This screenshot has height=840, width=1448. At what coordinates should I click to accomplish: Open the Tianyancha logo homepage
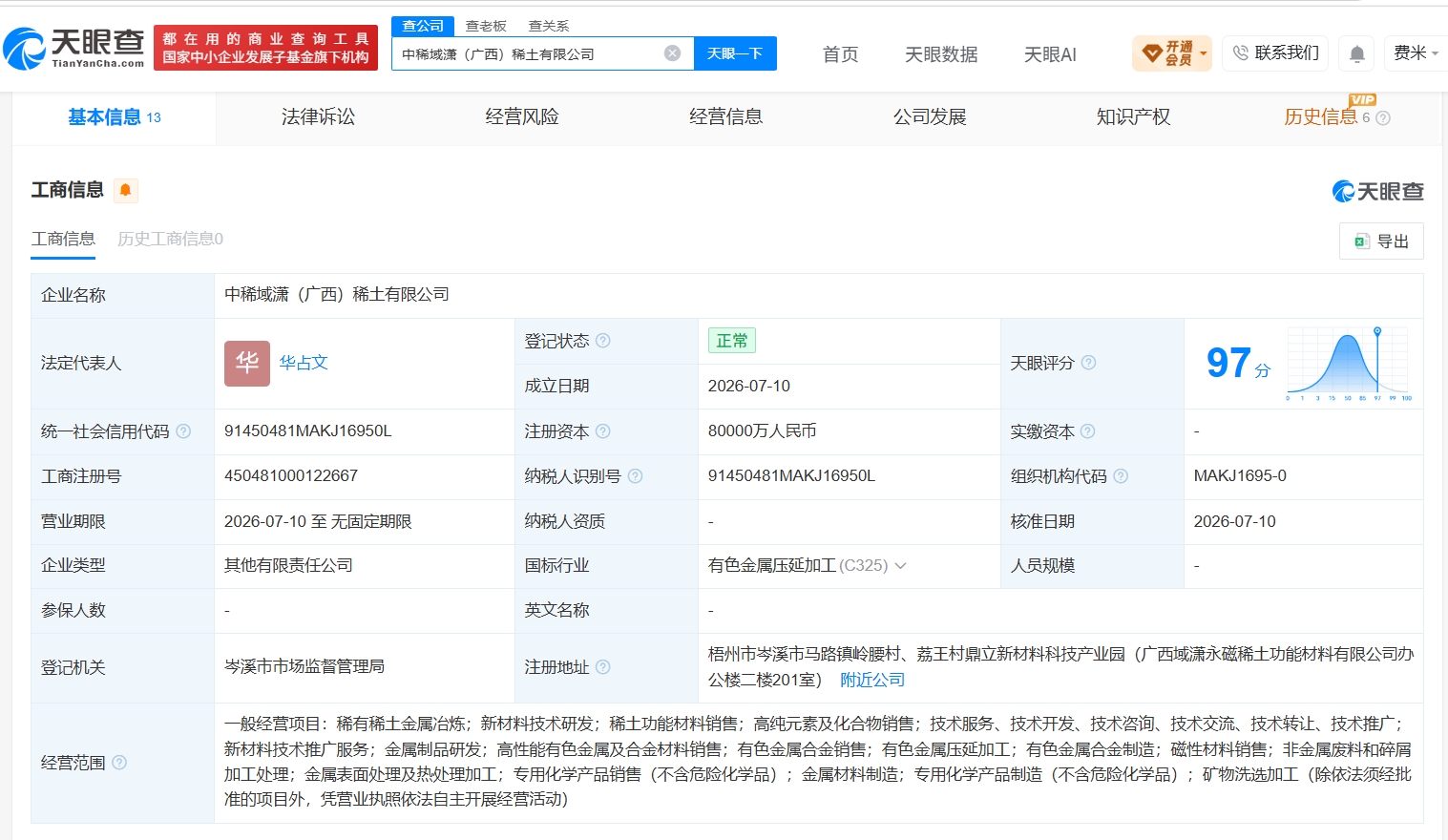[73, 48]
